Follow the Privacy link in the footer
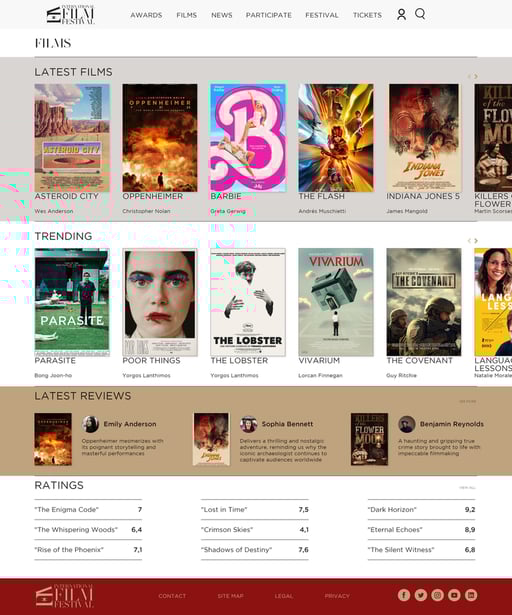Screen dimensions: 512x615 (x=337, y=596)
